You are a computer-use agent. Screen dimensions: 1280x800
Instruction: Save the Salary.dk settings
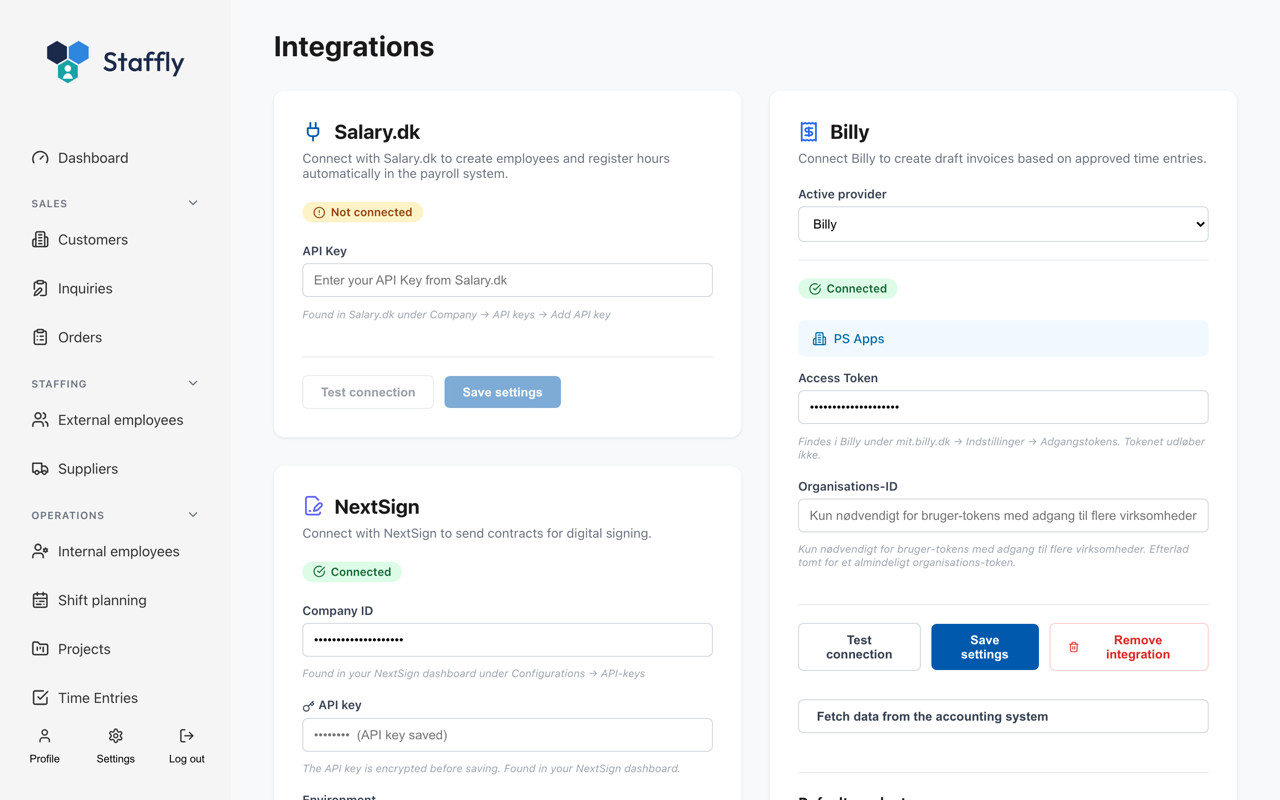coord(502,392)
